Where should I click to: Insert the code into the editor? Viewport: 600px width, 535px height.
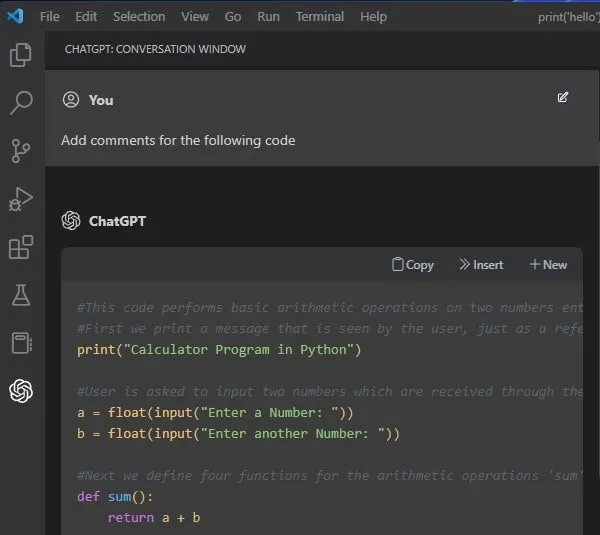coord(481,265)
